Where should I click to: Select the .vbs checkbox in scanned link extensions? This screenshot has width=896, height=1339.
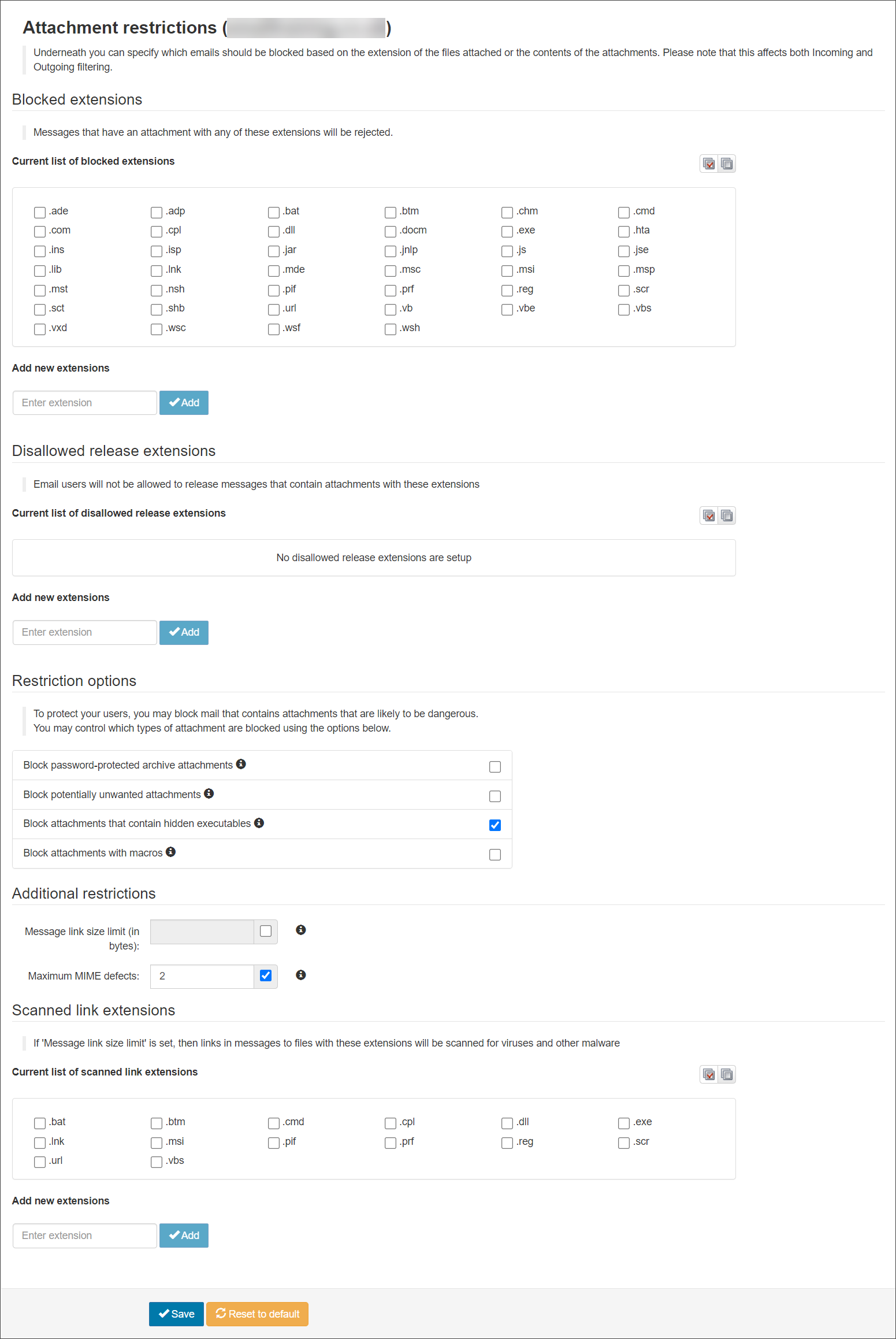click(x=157, y=1162)
